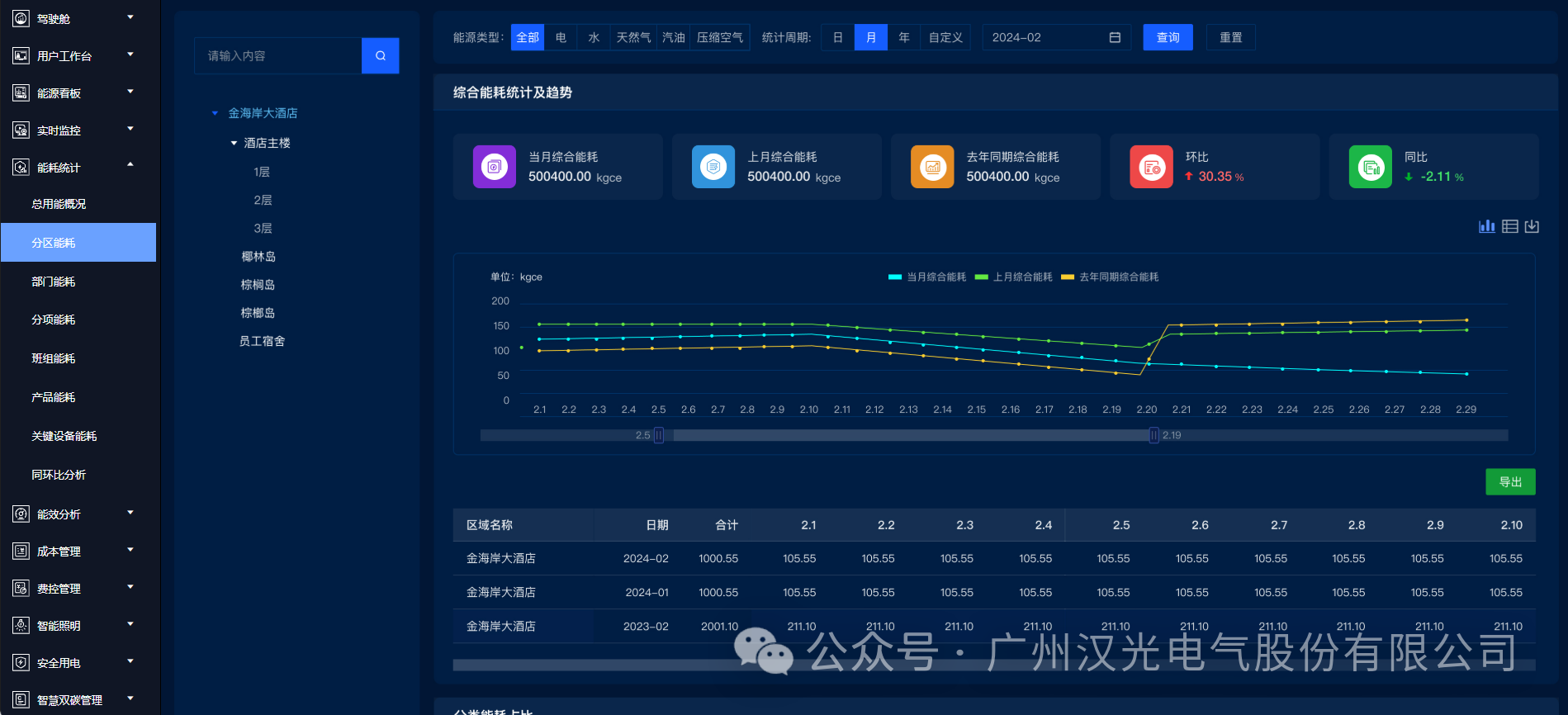The image size is (1568, 715).
Task: Switch chart to bar chart view icon
Action: pos(1486,226)
